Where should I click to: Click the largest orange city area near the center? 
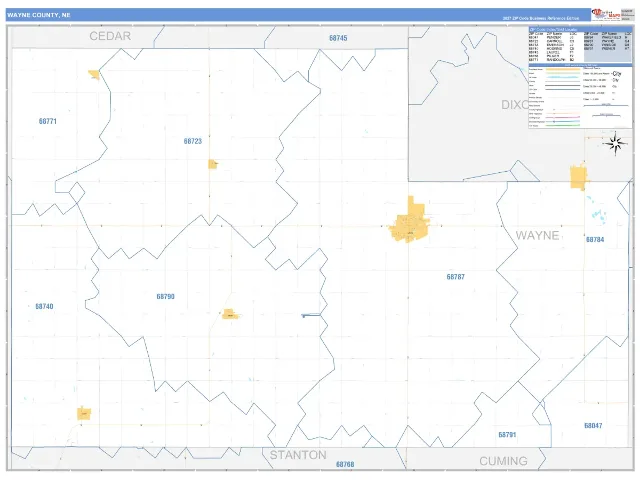coord(409,222)
